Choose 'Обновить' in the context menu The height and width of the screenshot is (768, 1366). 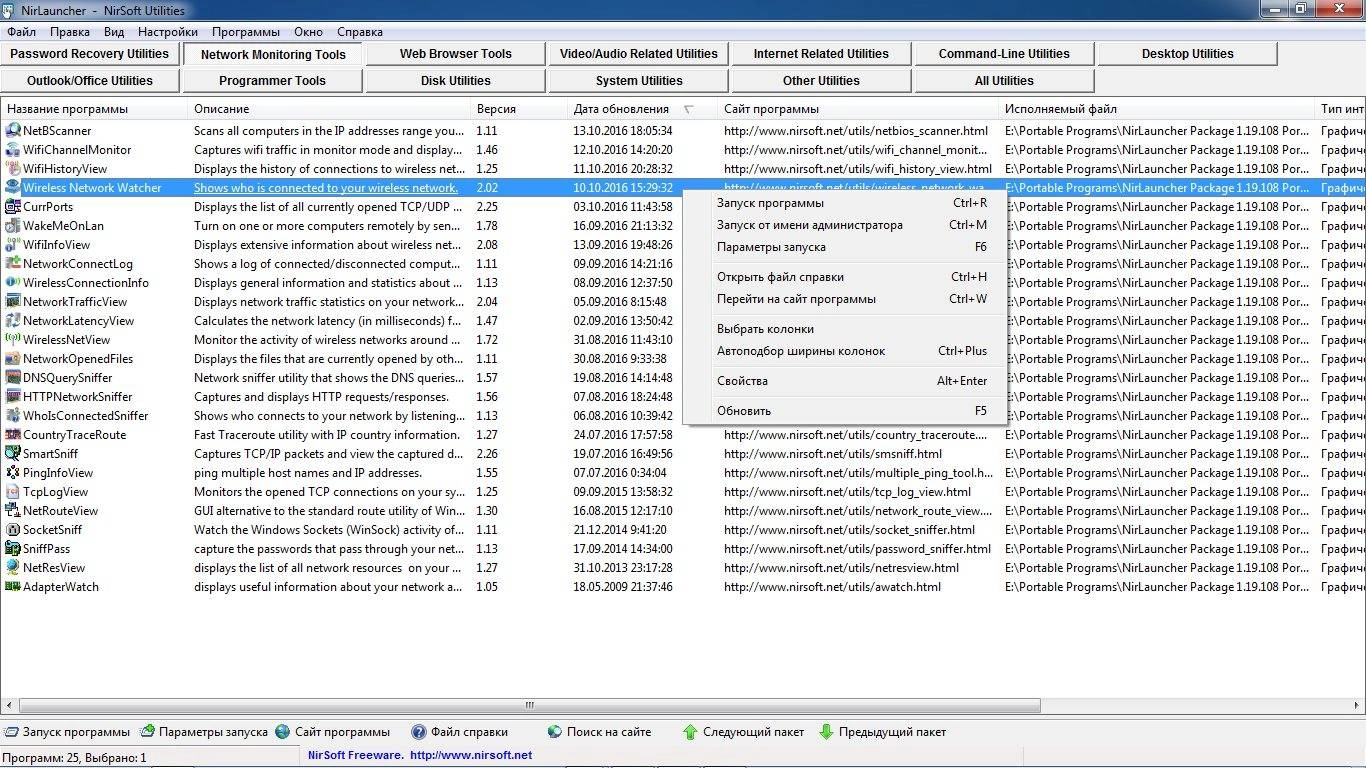(x=845, y=411)
